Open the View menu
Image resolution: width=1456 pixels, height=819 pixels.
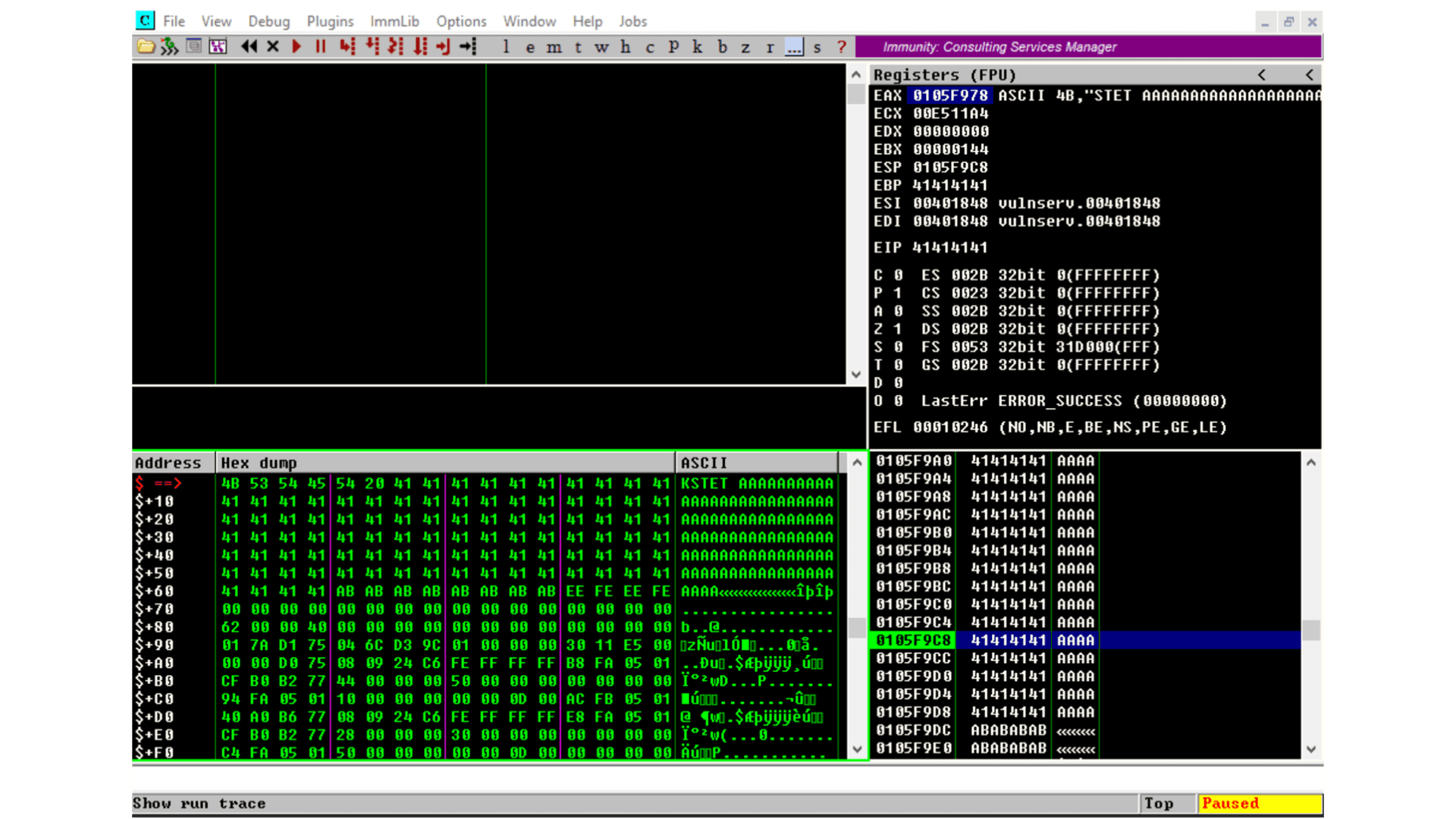[216, 21]
